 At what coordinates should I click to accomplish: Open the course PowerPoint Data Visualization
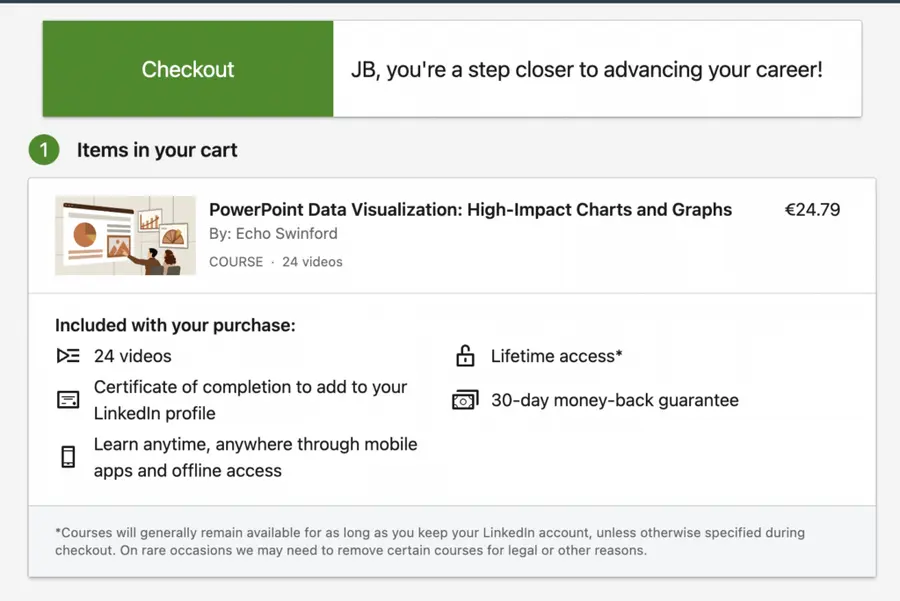(x=470, y=210)
